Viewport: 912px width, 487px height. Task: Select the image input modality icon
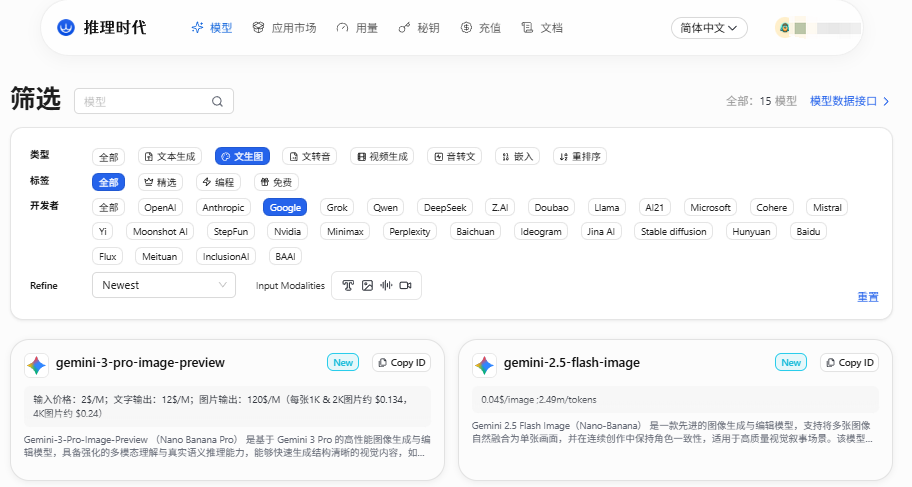point(367,285)
